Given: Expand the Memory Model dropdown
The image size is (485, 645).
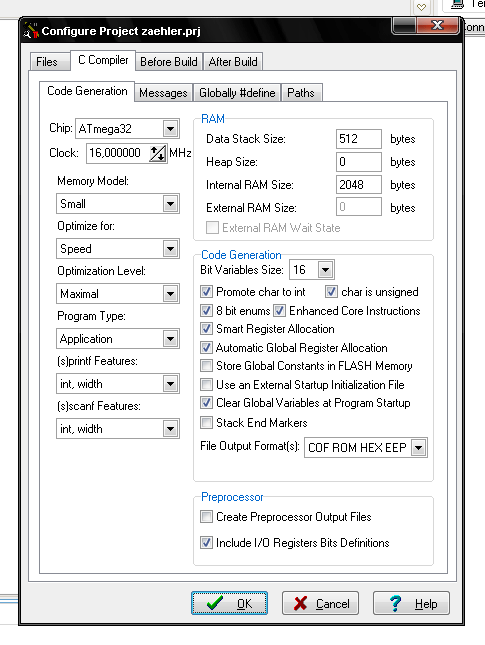Looking at the screenshot, I should click(x=170, y=204).
